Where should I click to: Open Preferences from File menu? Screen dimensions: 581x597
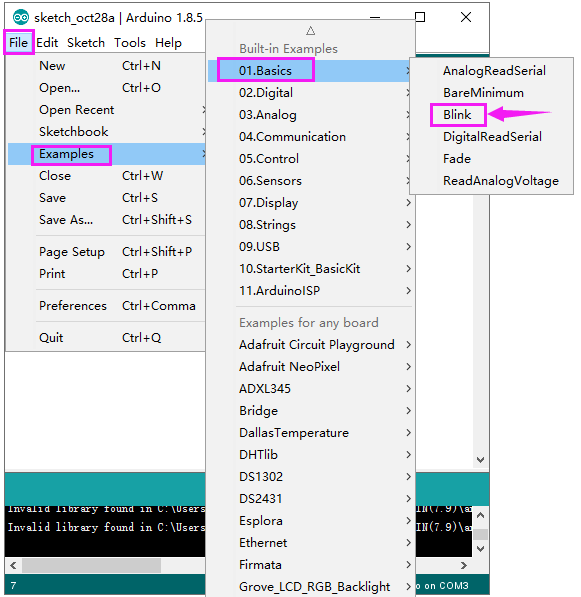(x=107, y=306)
